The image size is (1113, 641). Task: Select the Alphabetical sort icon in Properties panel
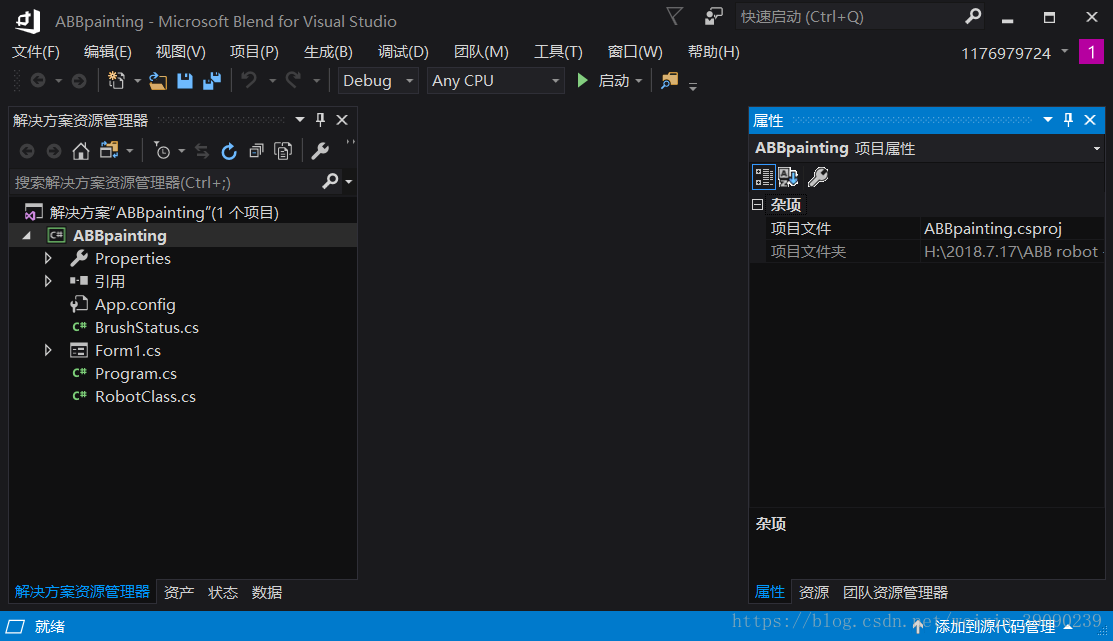coord(788,177)
